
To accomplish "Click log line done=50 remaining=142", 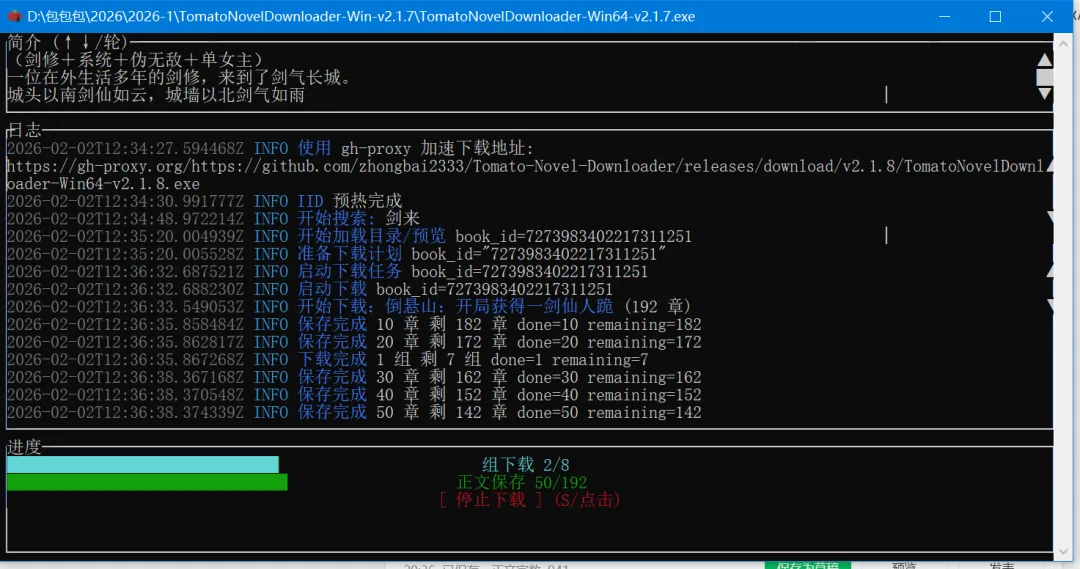I will pos(354,413).
